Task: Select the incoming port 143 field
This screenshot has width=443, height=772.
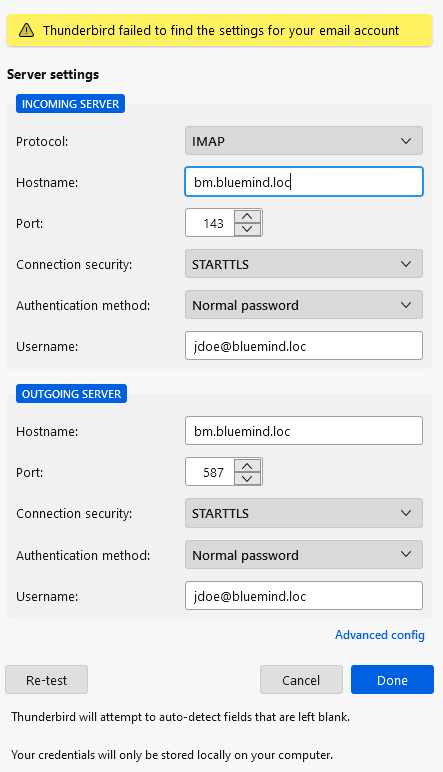Action: [210, 223]
